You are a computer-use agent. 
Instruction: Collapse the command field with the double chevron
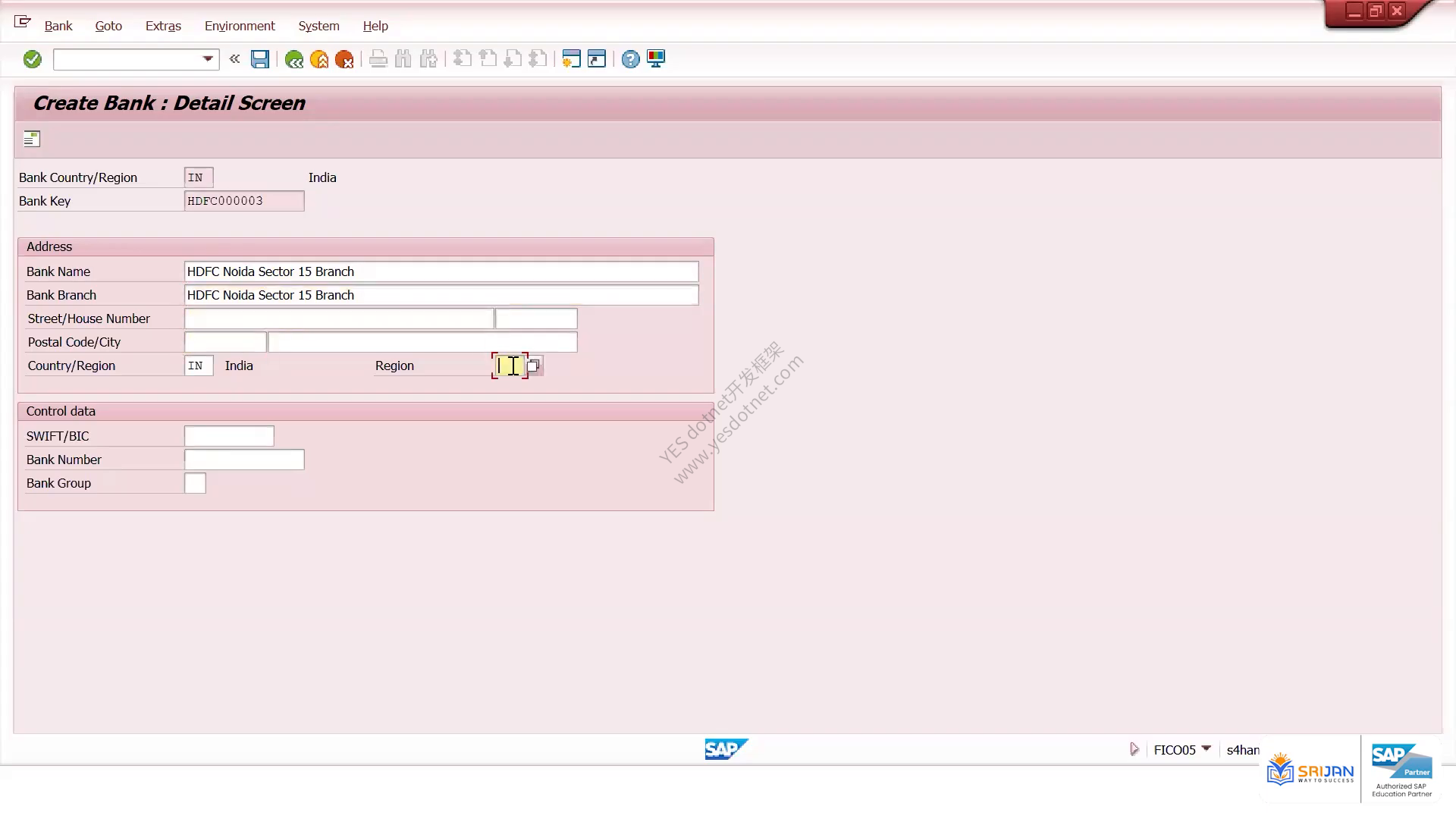point(234,58)
